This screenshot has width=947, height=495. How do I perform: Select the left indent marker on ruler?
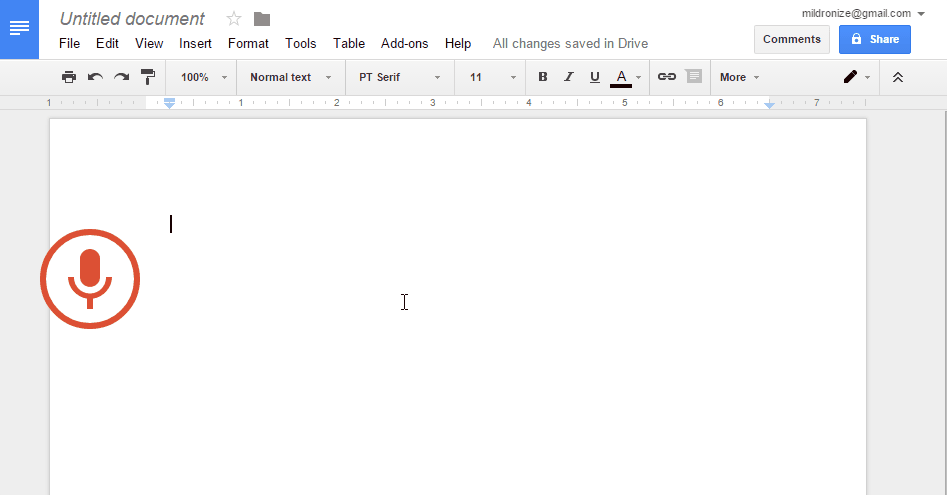(x=170, y=105)
